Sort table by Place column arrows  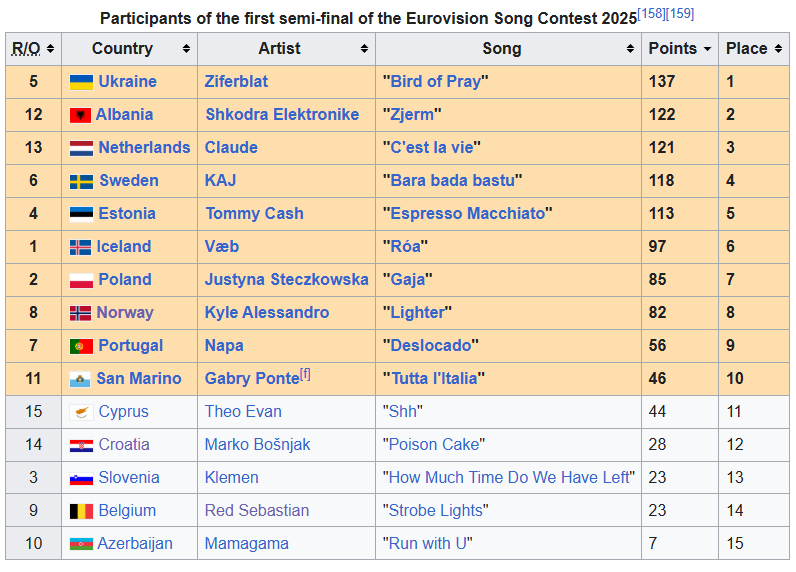click(x=778, y=49)
